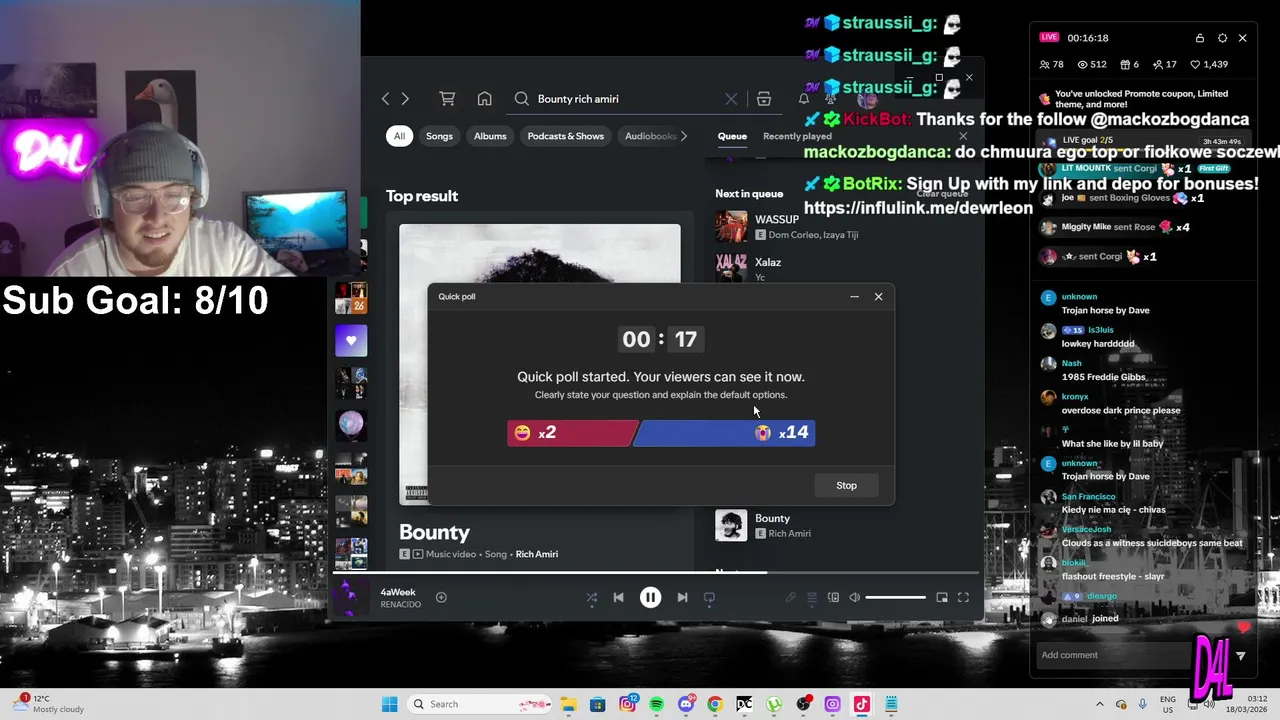Open Spotify Home icon
The height and width of the screenshot is (720, 1280).
(484, 99)
